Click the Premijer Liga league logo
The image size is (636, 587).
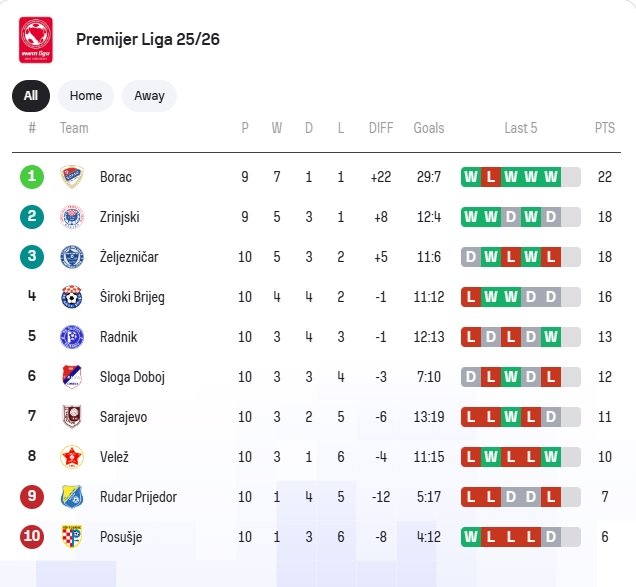point(36,40)
